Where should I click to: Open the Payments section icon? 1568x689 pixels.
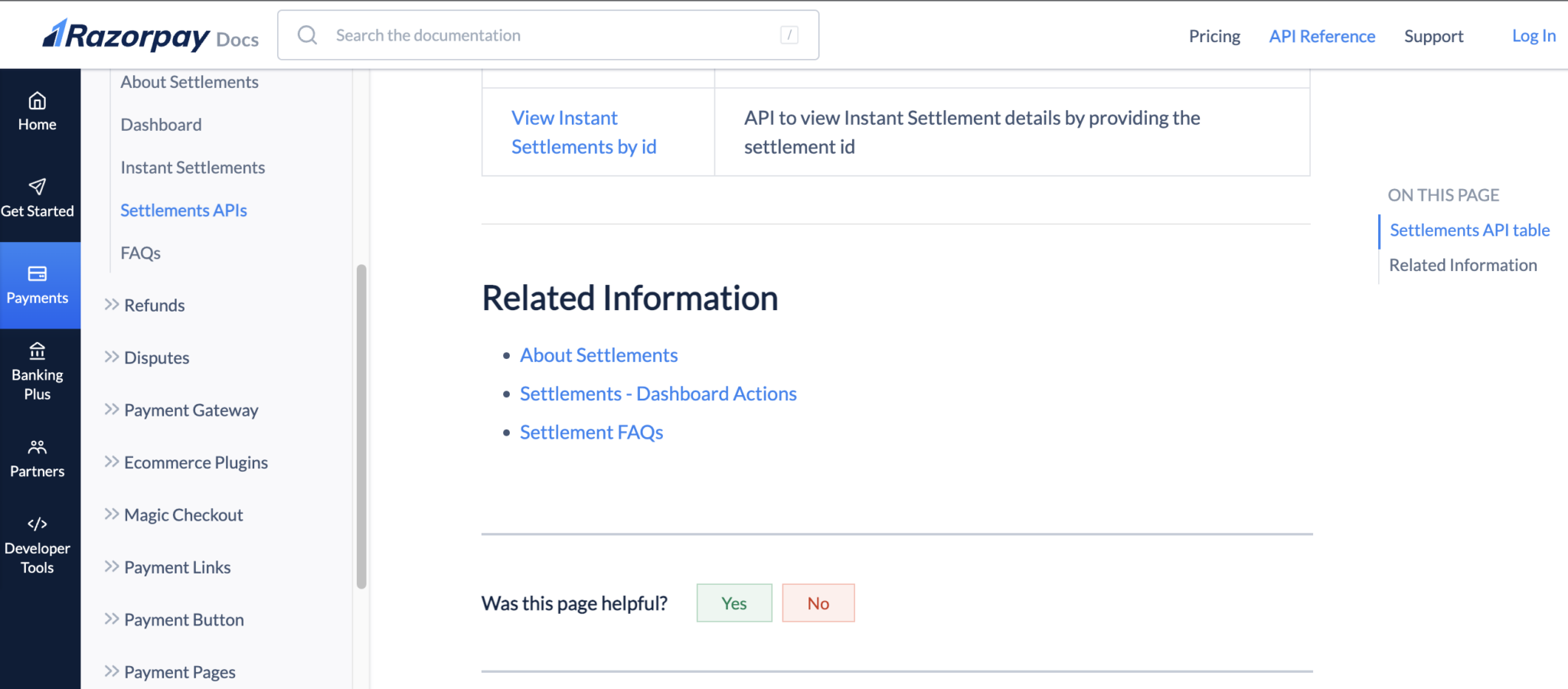pos(38,285)
